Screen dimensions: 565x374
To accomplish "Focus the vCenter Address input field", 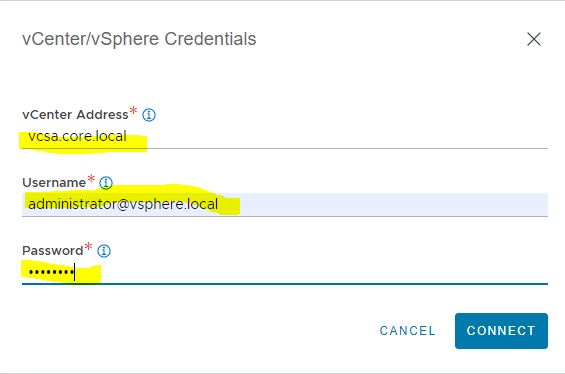I will pyautogui.click(x=285, y=137).
